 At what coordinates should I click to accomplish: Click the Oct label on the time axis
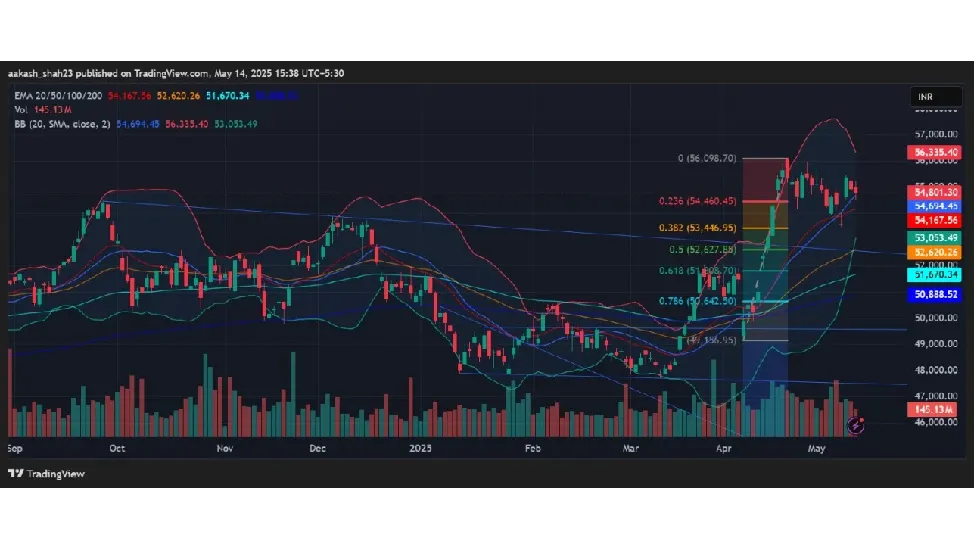tap(117, 448)
